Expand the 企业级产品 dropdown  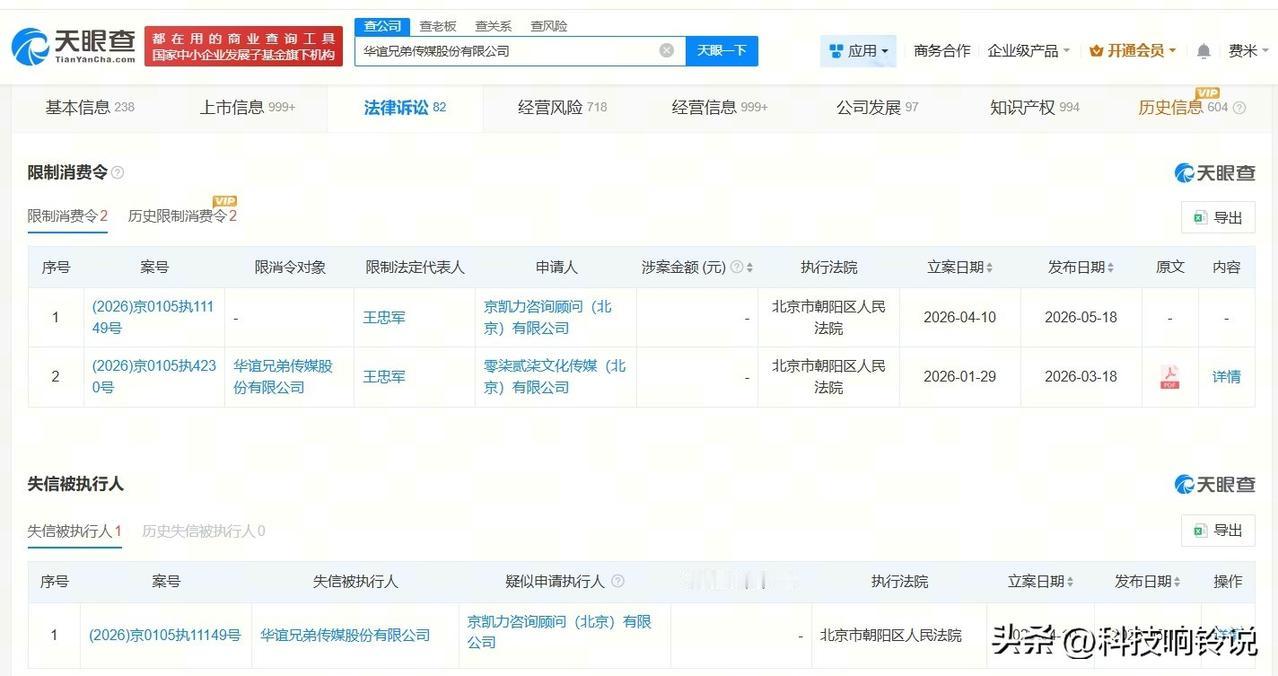point(1029,51)
